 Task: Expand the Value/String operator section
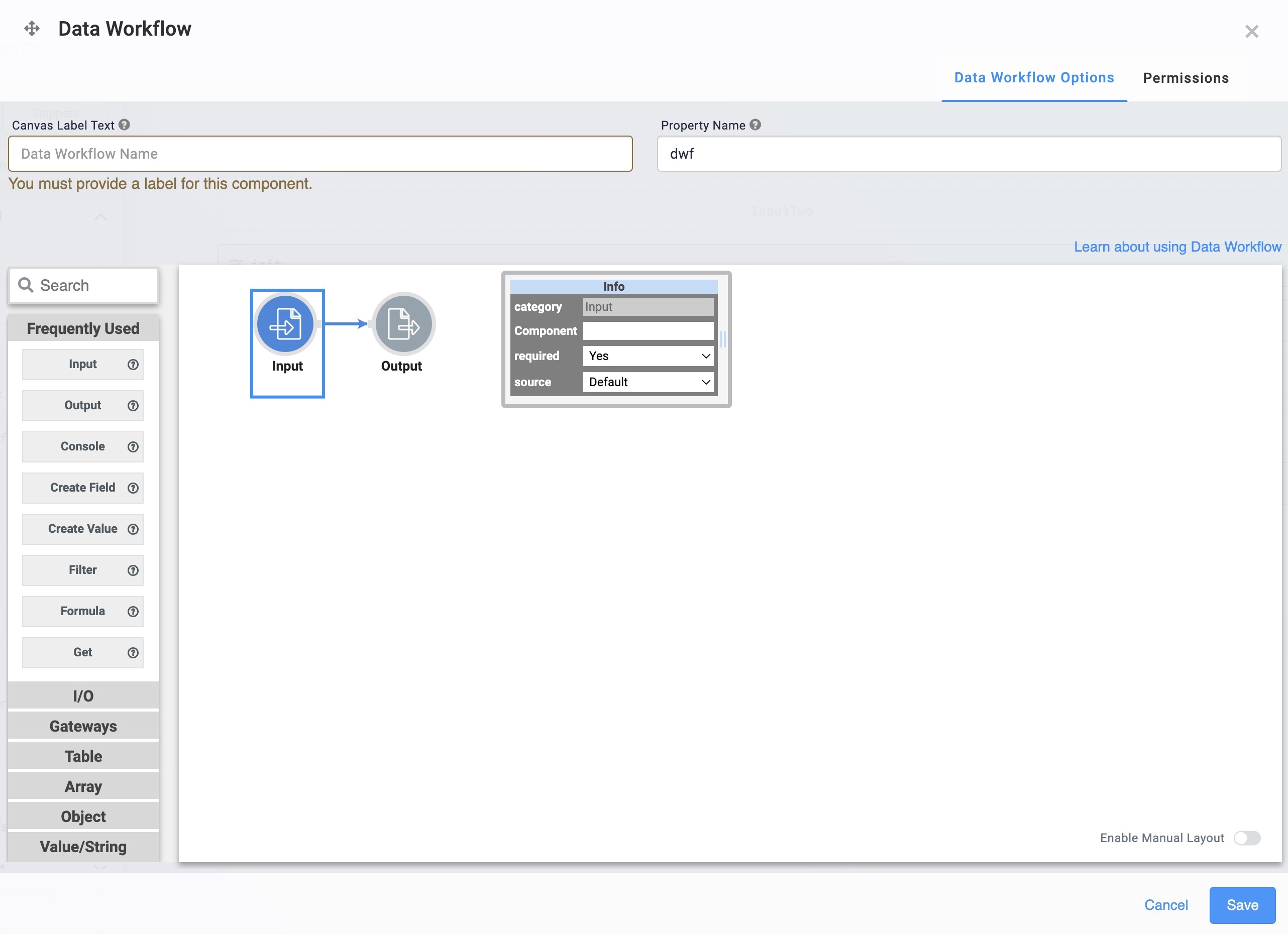83,847
